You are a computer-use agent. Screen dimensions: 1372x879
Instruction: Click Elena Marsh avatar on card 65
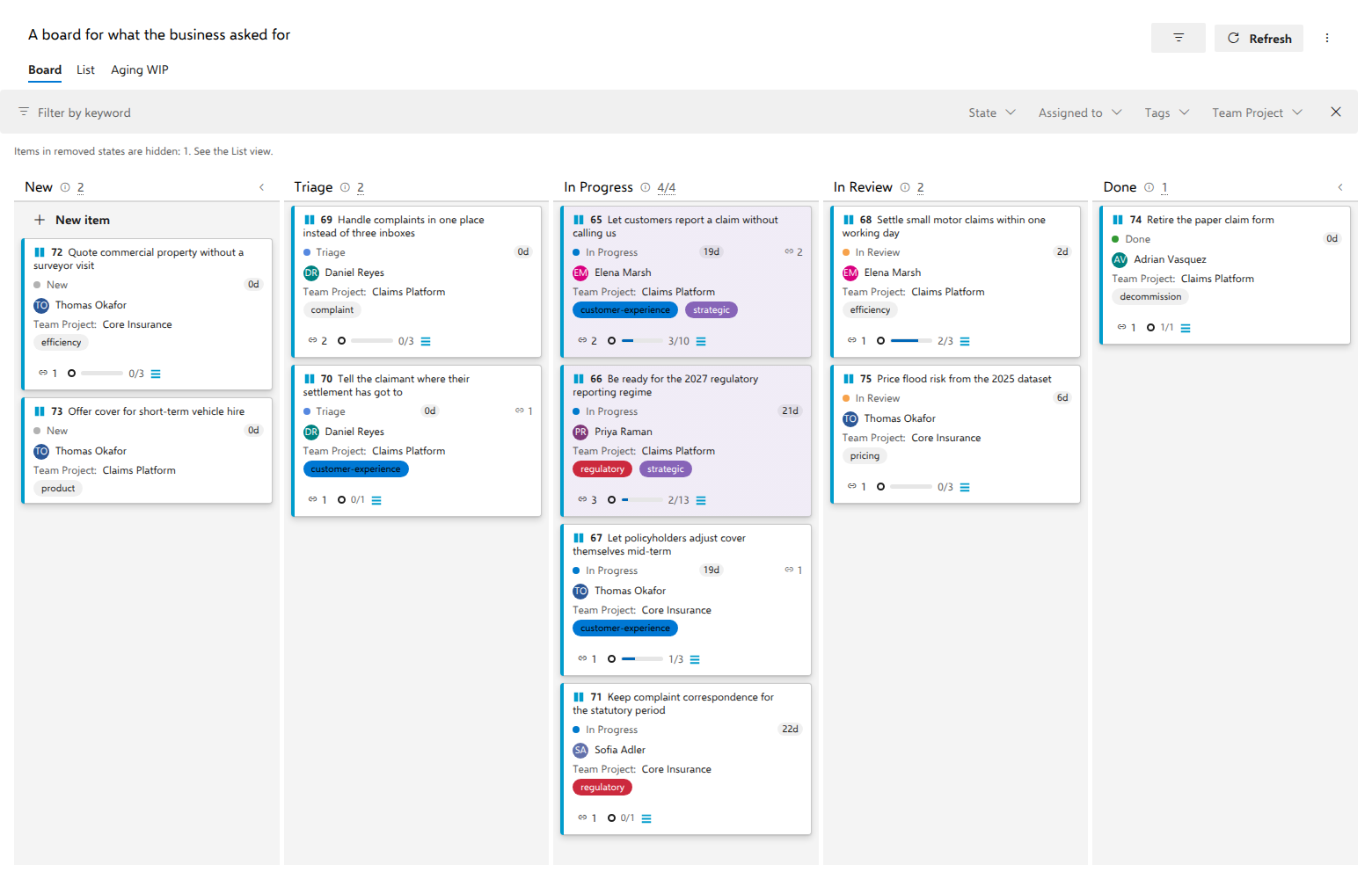tap(580, 272)
